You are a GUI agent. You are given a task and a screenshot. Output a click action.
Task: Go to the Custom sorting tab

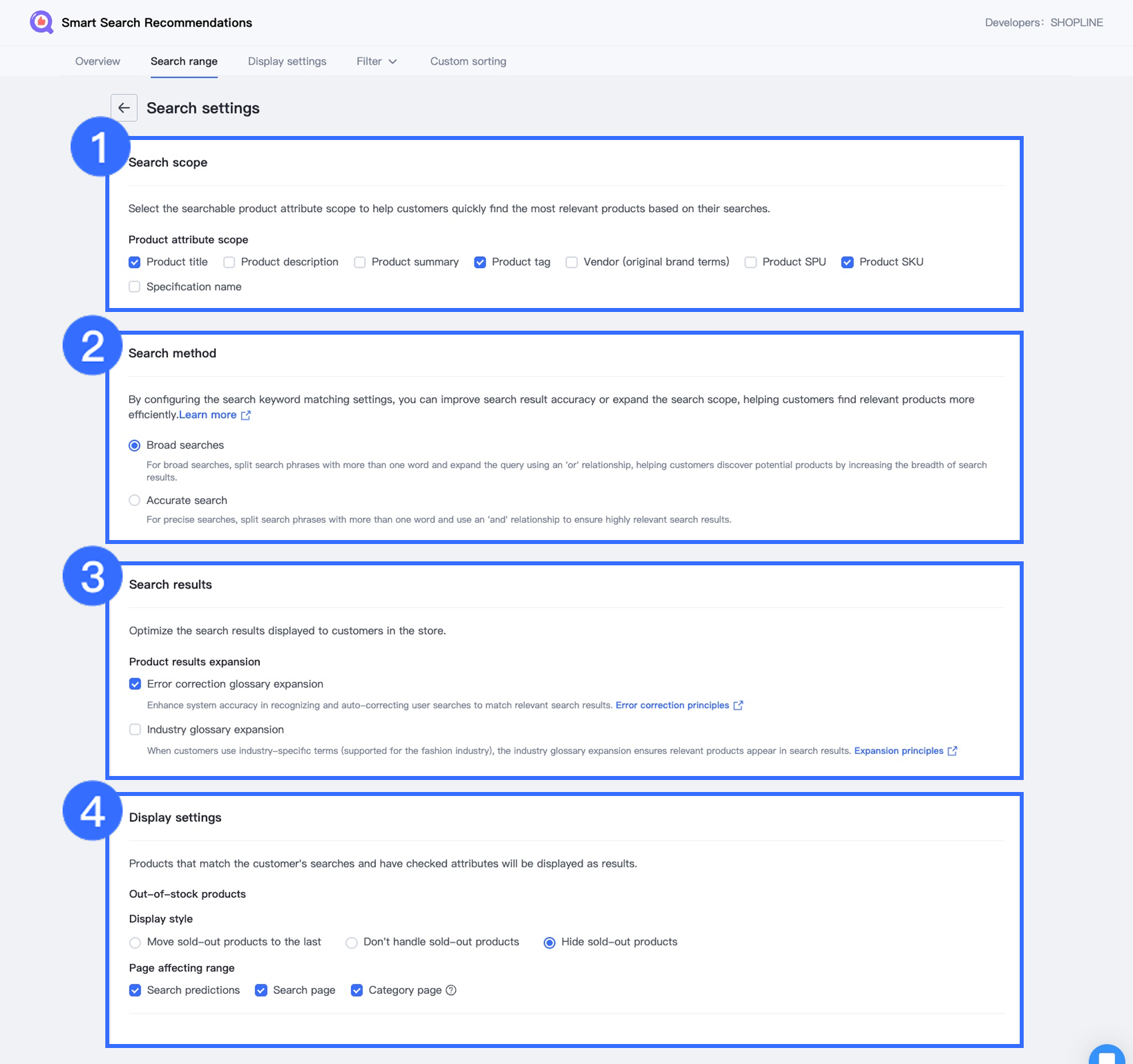[x=468, y=61]
